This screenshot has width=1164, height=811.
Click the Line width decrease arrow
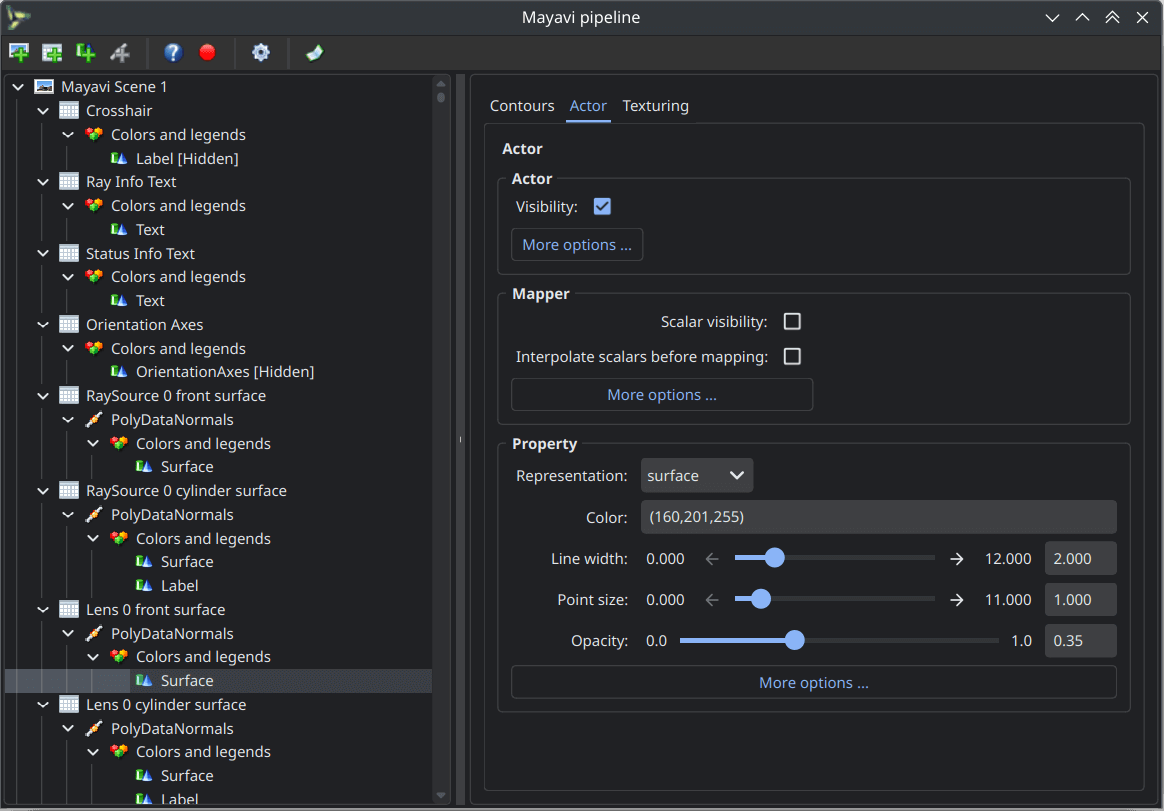pyautogui.click(x=712, y=558)
